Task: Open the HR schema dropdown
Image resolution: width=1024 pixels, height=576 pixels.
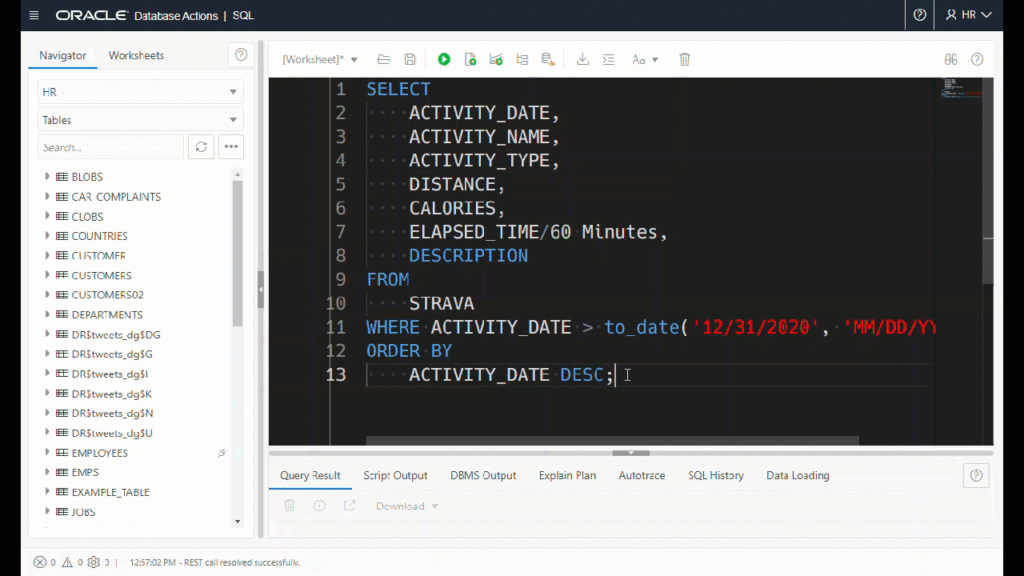Action: pyautogui.click(x=140, y=92)
